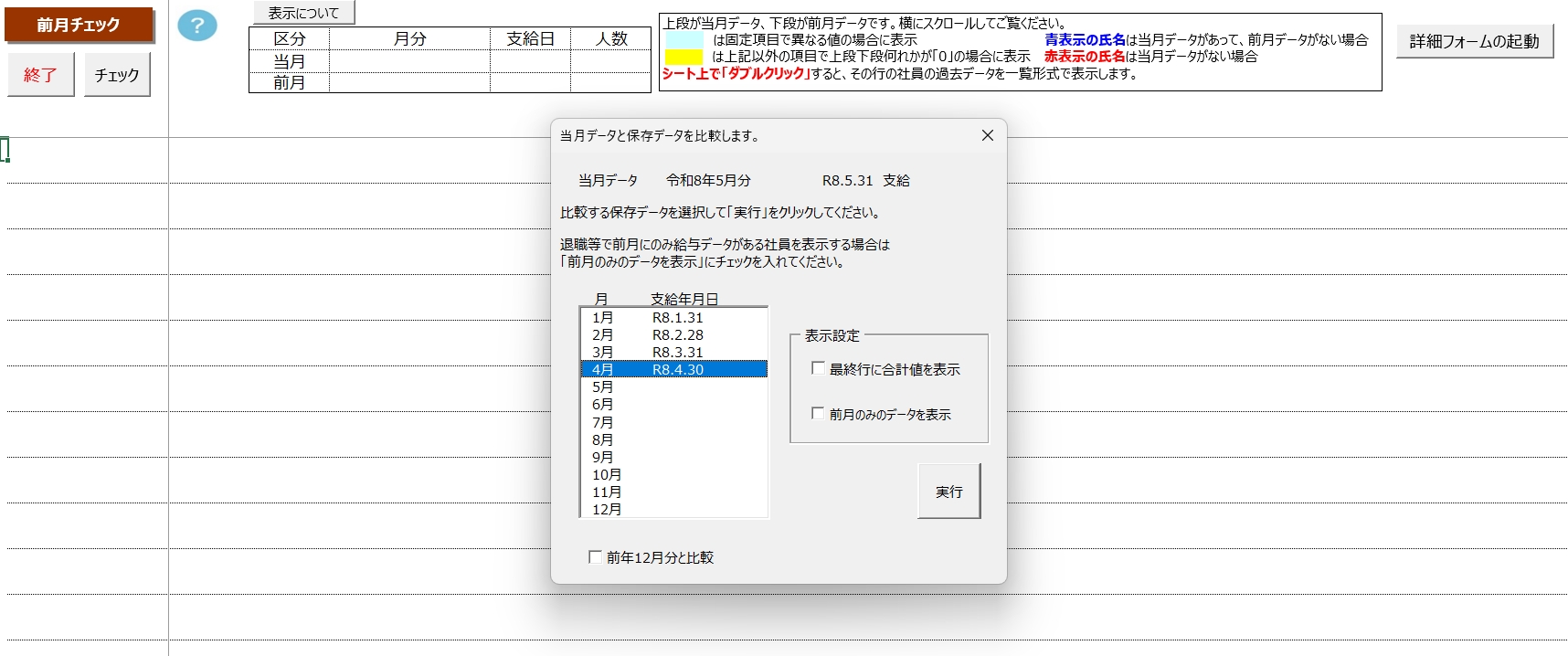Select 11月 in month list
Screen dimensions: 1568x656
(x=674, y=492)
